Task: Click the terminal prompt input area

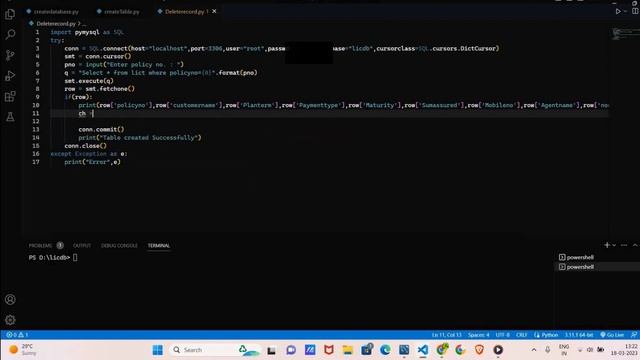Action: 75,258
